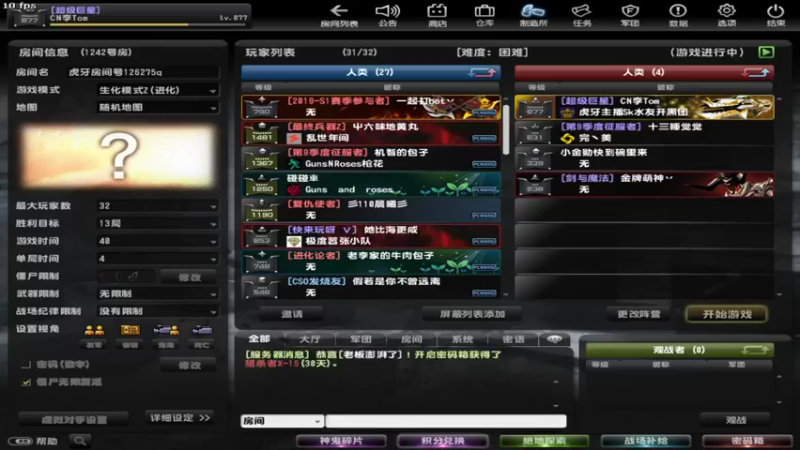Click 修改 button next to 僵尸限制
The height and width of the screenshot is (450, 800).
click(x=189, y=277)
